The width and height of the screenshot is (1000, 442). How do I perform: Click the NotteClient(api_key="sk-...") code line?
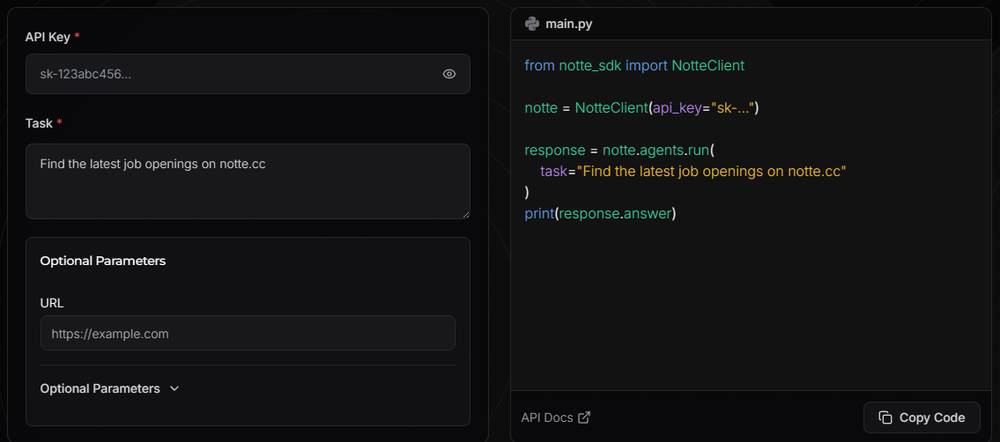[641, 108]
